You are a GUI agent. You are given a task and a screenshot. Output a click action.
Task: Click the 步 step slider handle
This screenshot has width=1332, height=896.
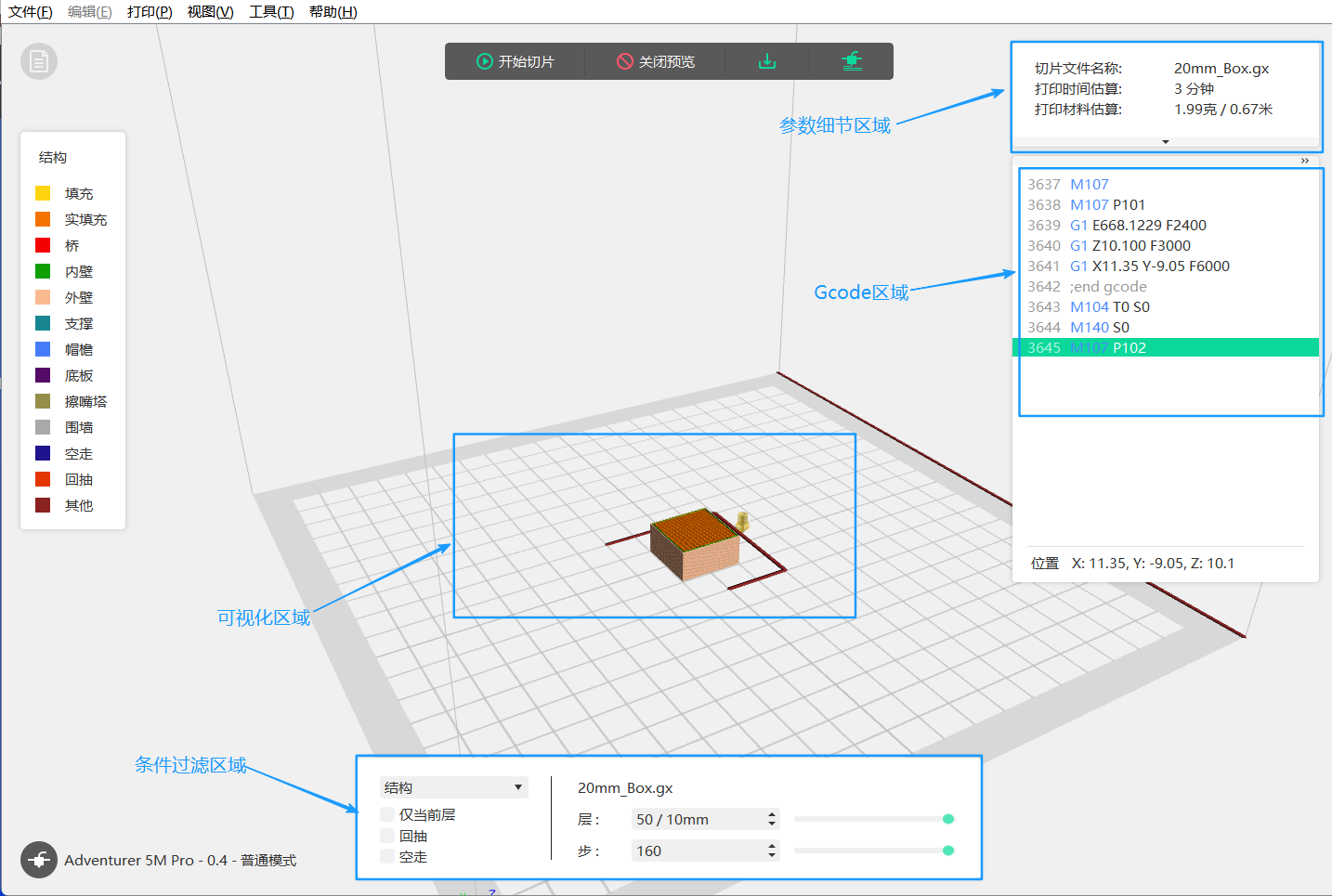pos(948,851)
